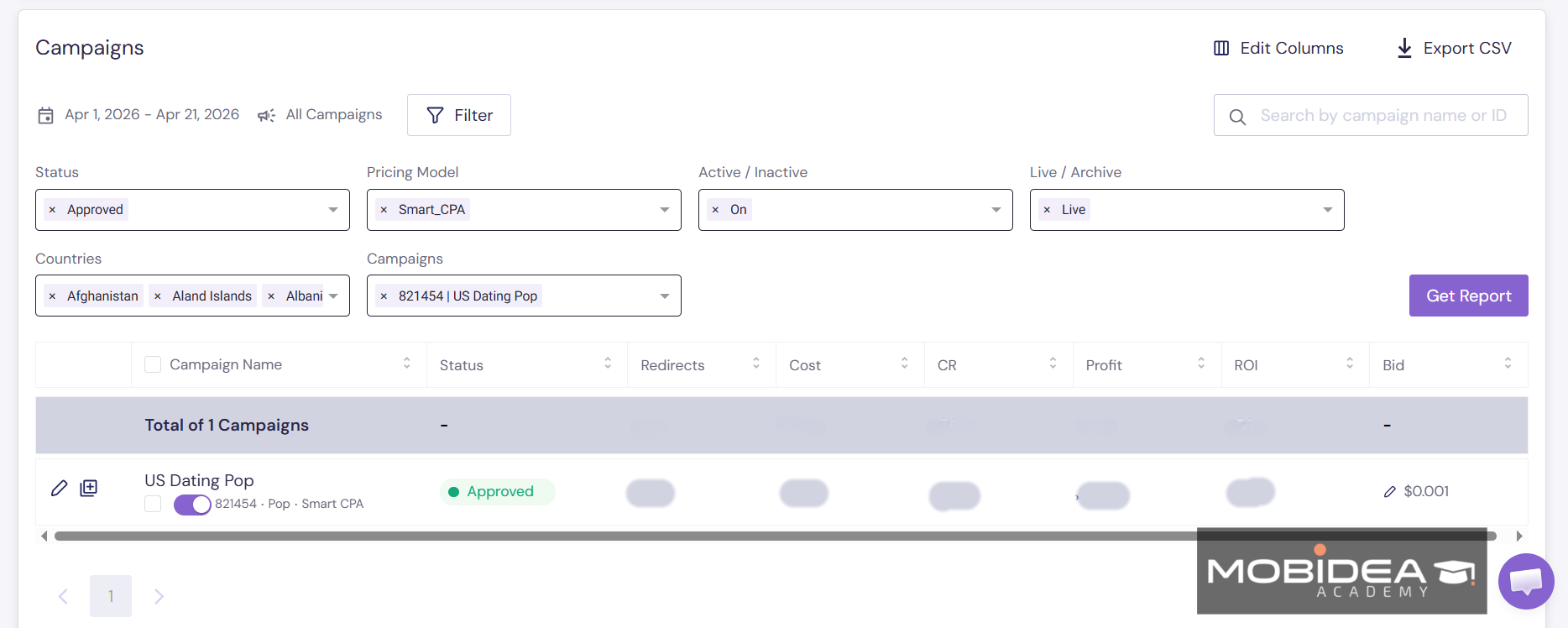
Task: Sort by Cost column arrows
Action: (x=905, y=364)
